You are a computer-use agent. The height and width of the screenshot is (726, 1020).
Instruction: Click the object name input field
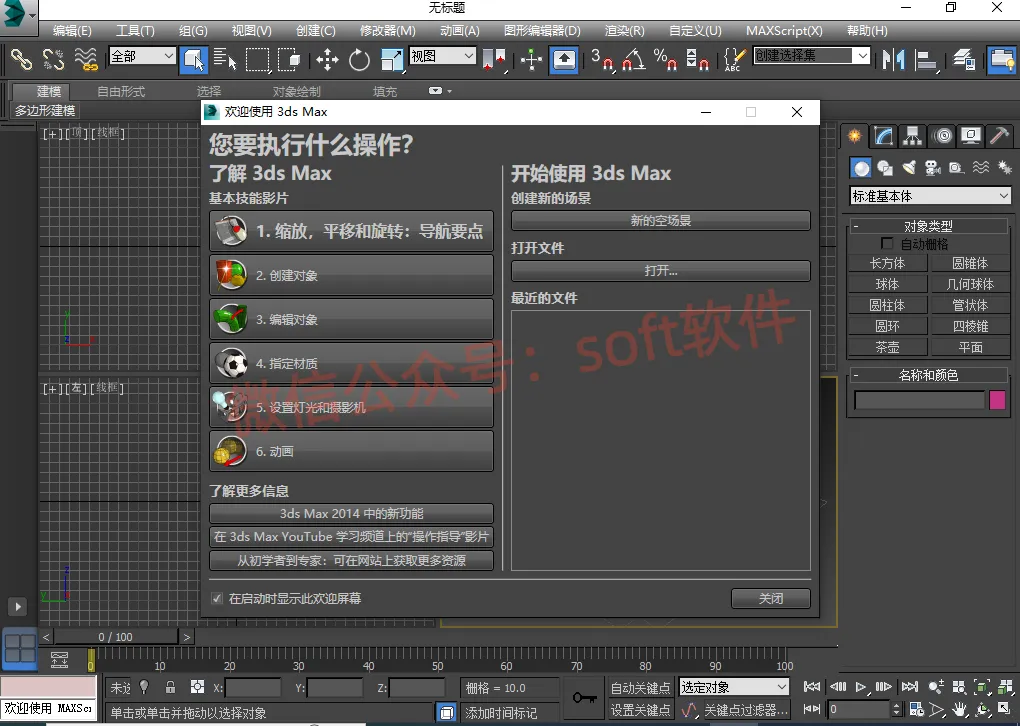(919, 400)
